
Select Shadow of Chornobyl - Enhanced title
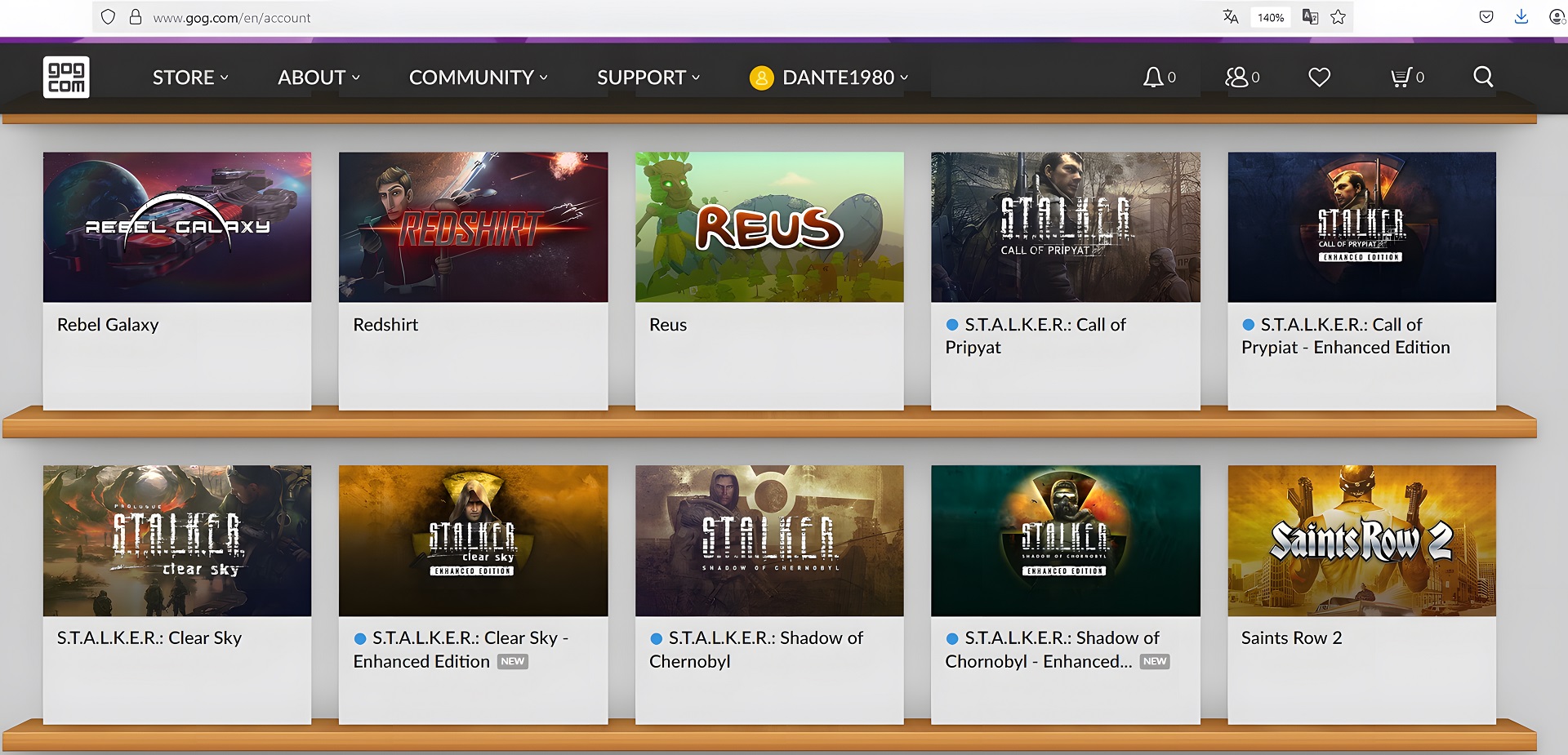[x=1052, y=650]
